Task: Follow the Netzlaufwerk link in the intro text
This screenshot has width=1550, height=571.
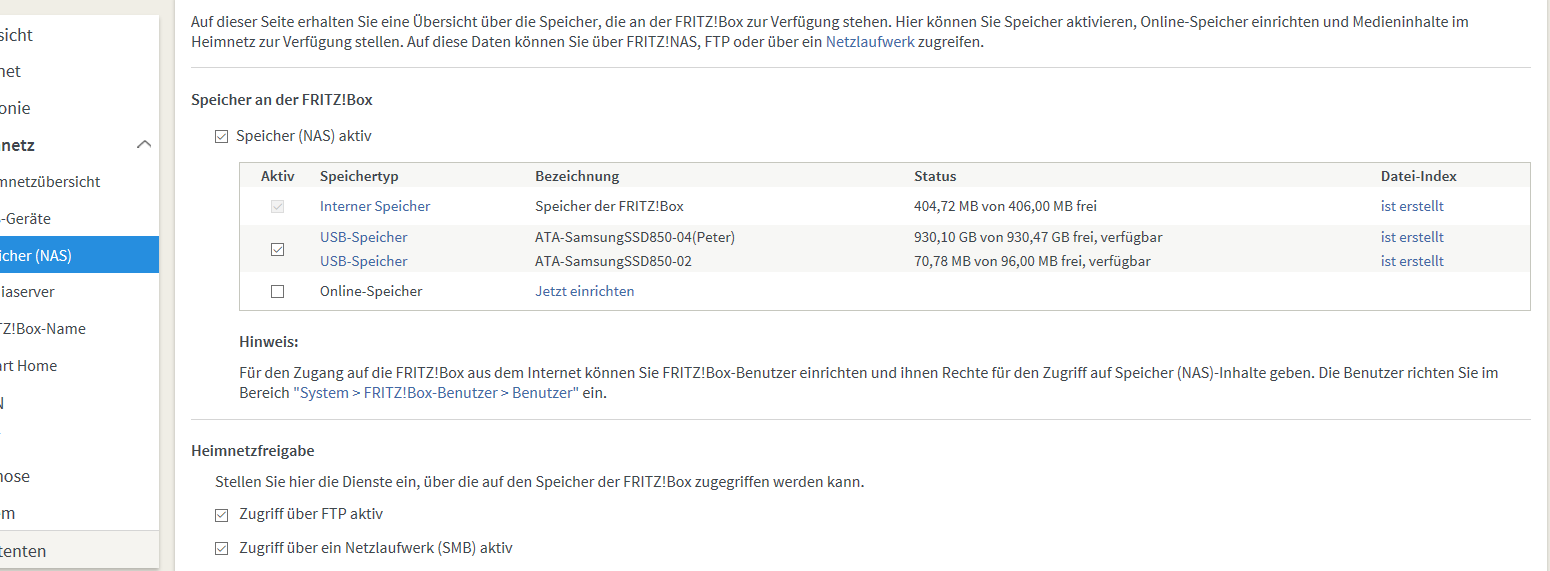Action: [870, 42]
